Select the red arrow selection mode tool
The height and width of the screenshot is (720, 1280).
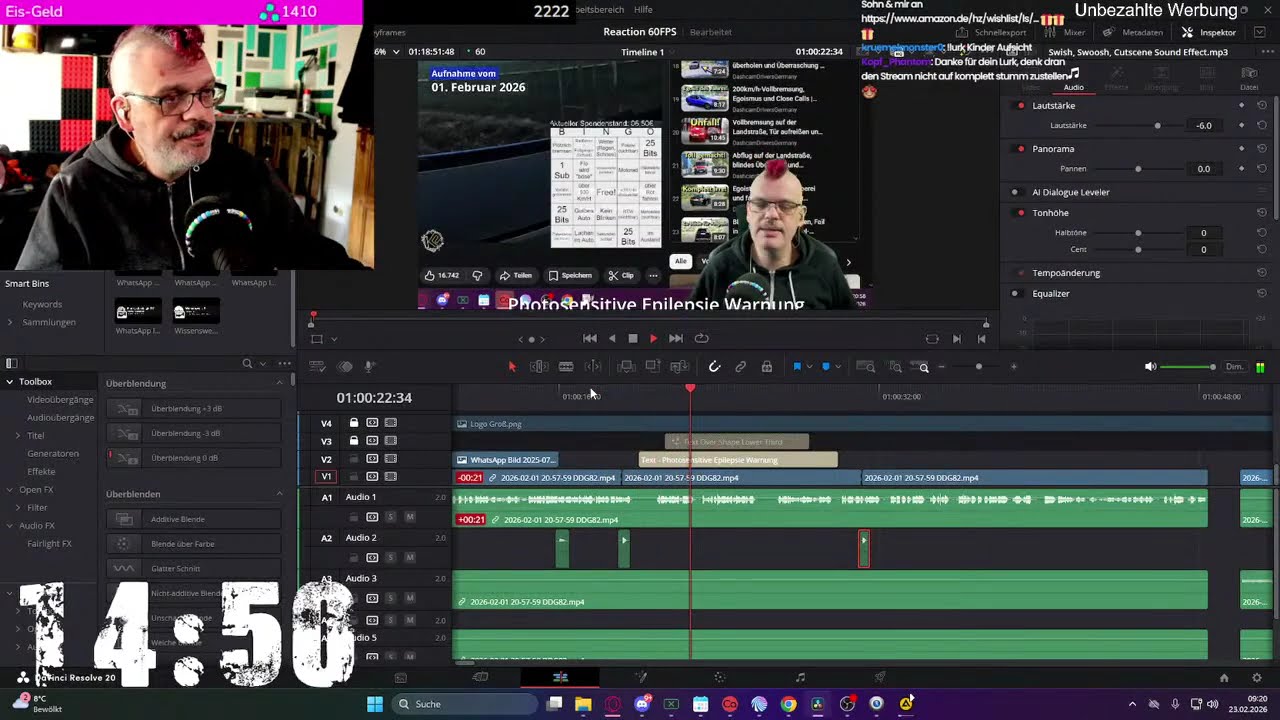point(512,367)
